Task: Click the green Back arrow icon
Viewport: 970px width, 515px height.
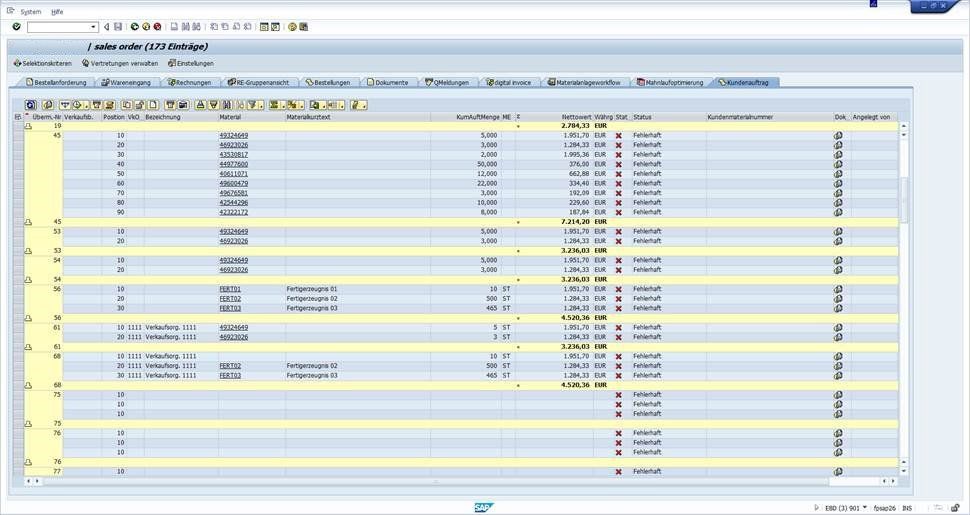Action: [x=135, y=27]
